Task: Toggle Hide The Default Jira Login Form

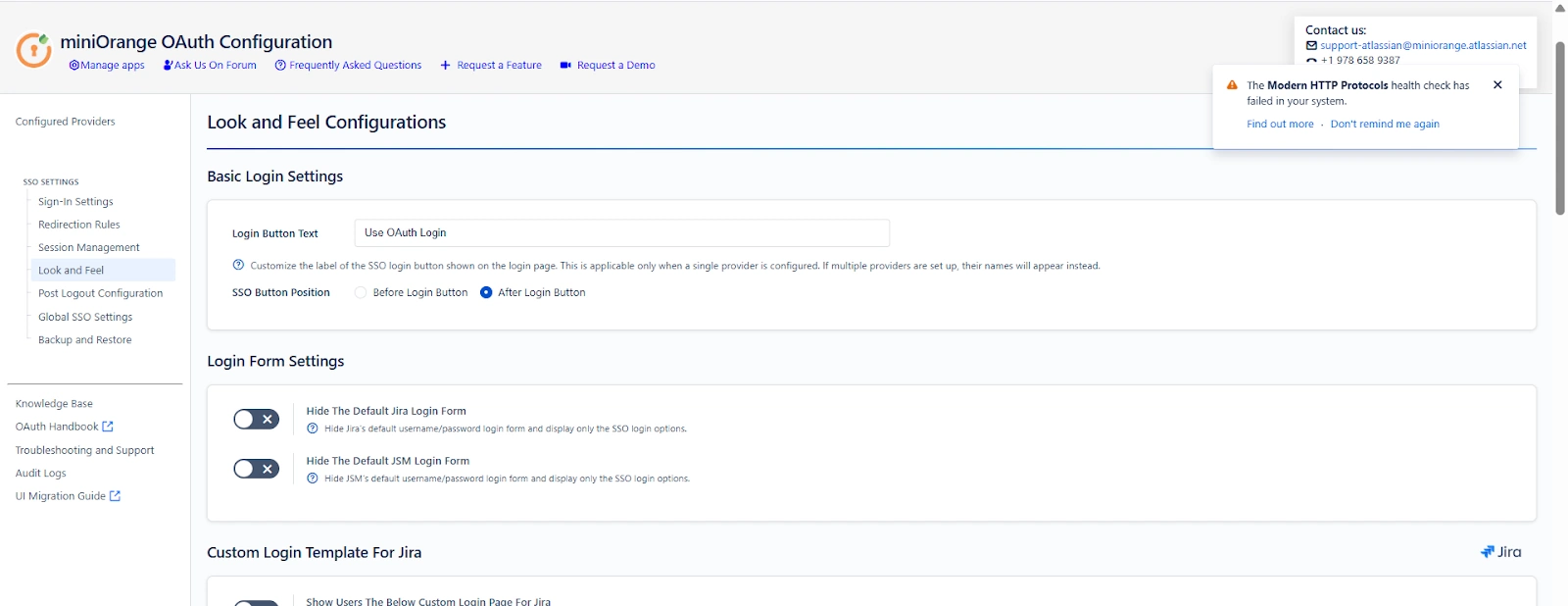Action: tap(257, 420)
